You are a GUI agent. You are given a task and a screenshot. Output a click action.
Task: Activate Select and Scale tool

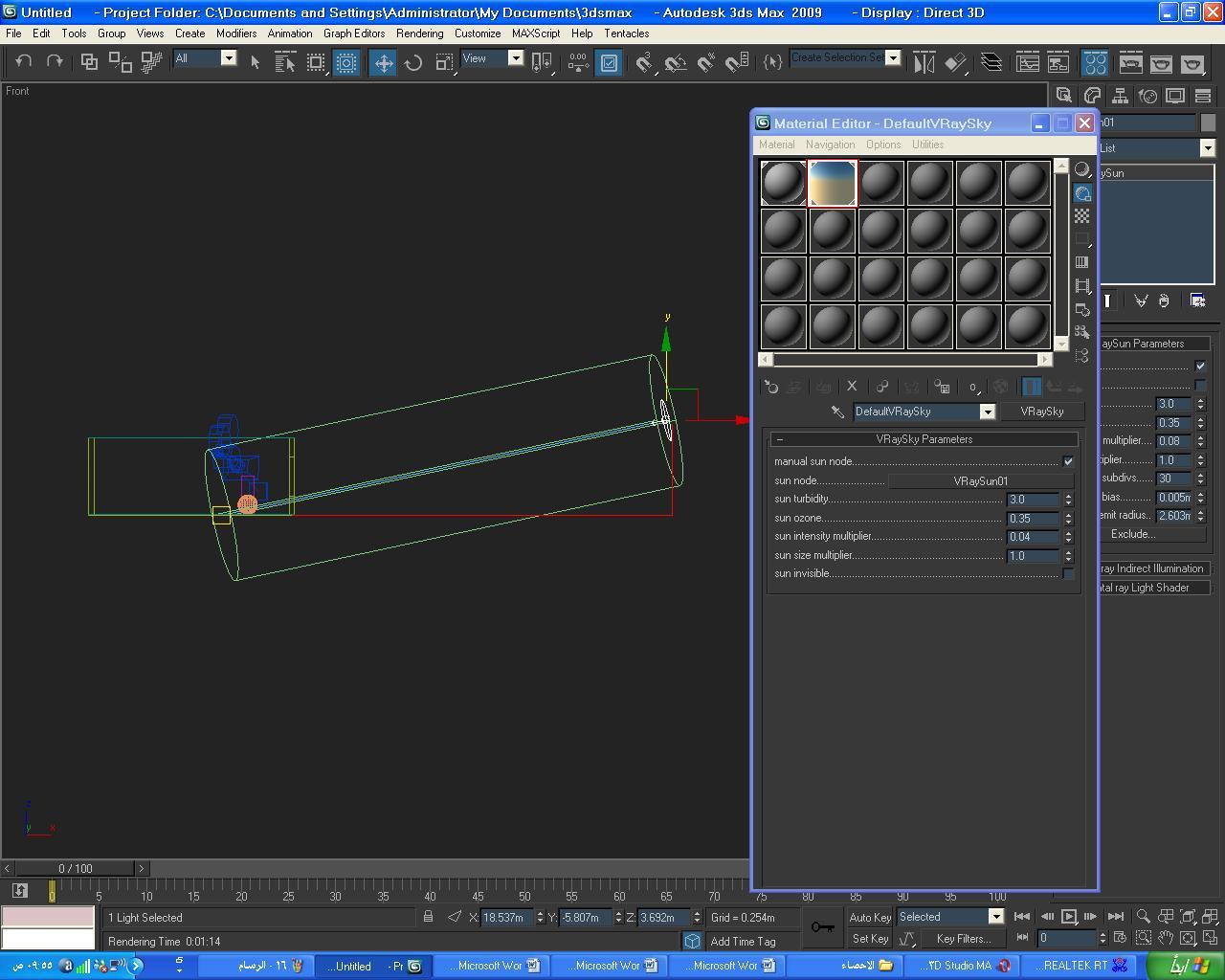[444, 62]
